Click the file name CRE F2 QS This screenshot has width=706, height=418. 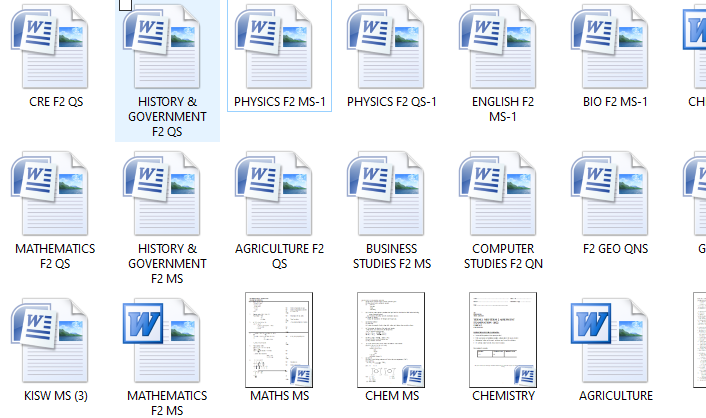56,102
